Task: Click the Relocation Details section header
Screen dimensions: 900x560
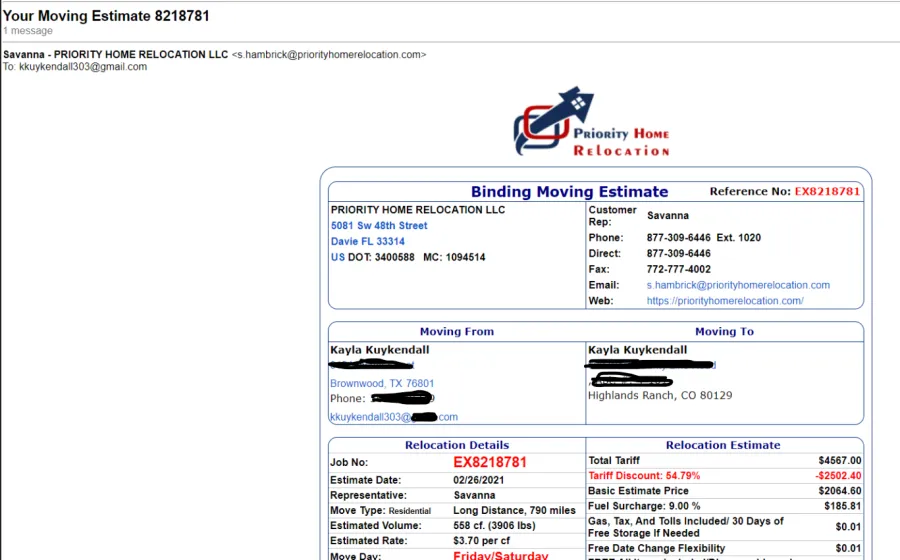Action: coord(457,445)
